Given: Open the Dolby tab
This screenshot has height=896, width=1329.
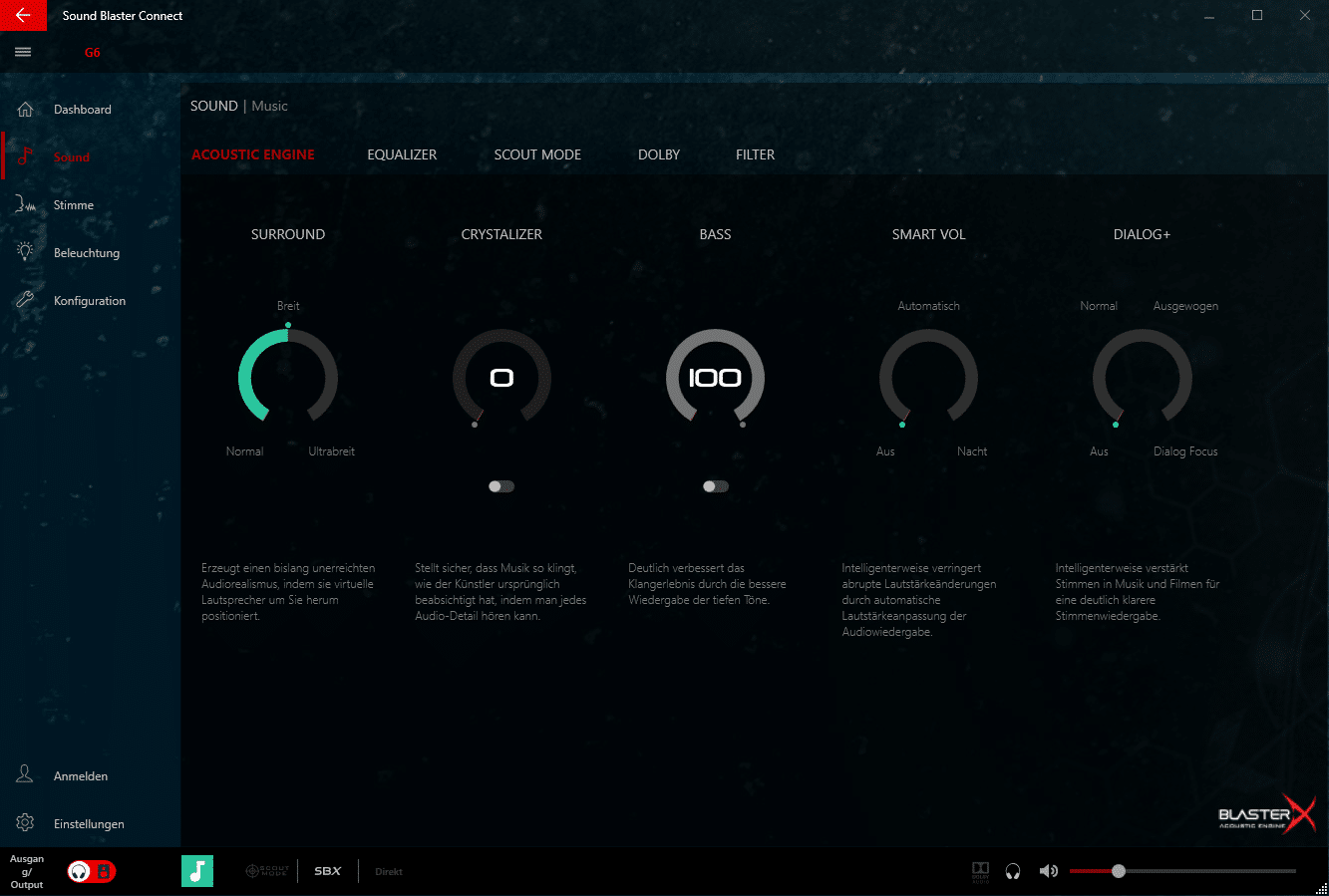Looking at the screenshot, I should pyautogui.click(x=659, y=154).
